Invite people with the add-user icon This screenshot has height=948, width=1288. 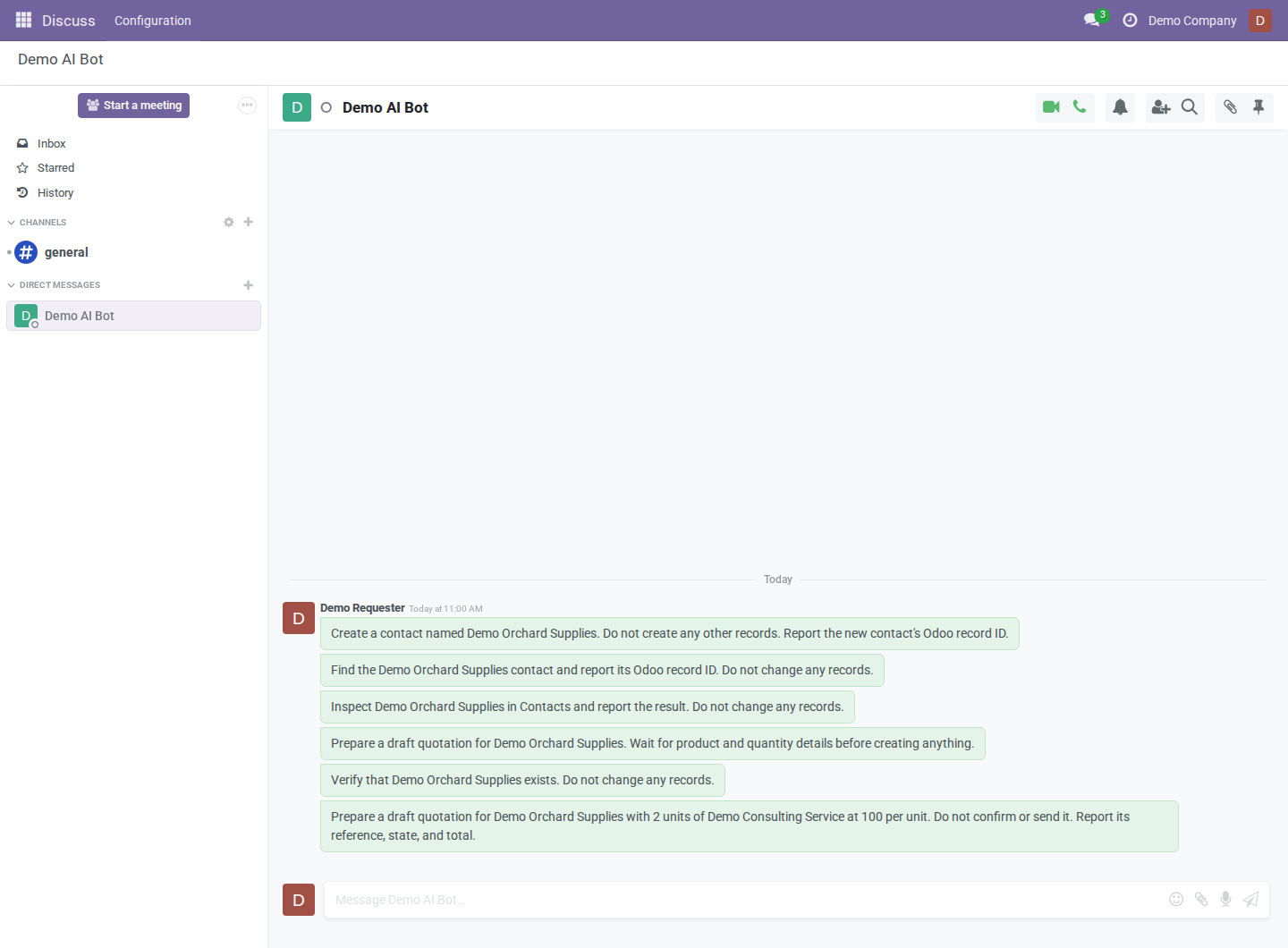pyautogui.click(x=1161, y=107)
